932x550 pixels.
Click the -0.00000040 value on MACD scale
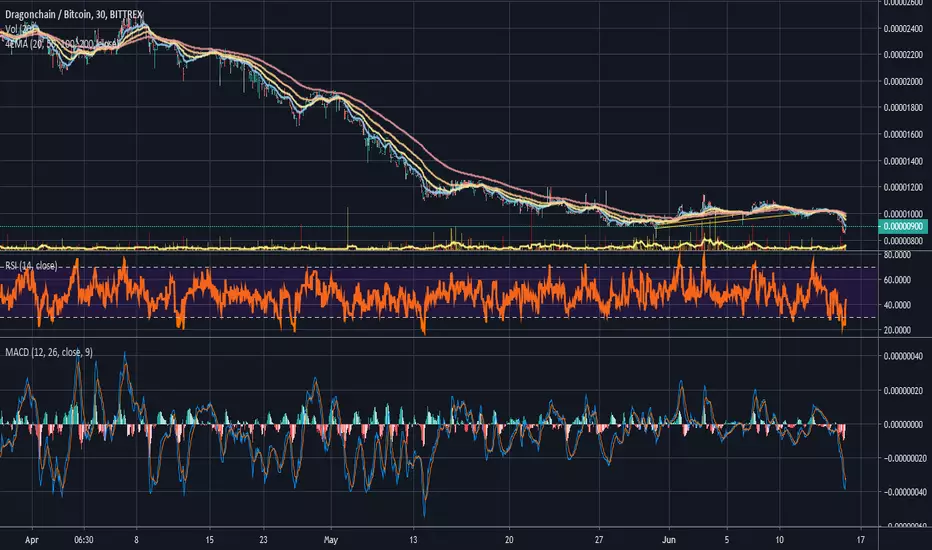tap(901, 492)
